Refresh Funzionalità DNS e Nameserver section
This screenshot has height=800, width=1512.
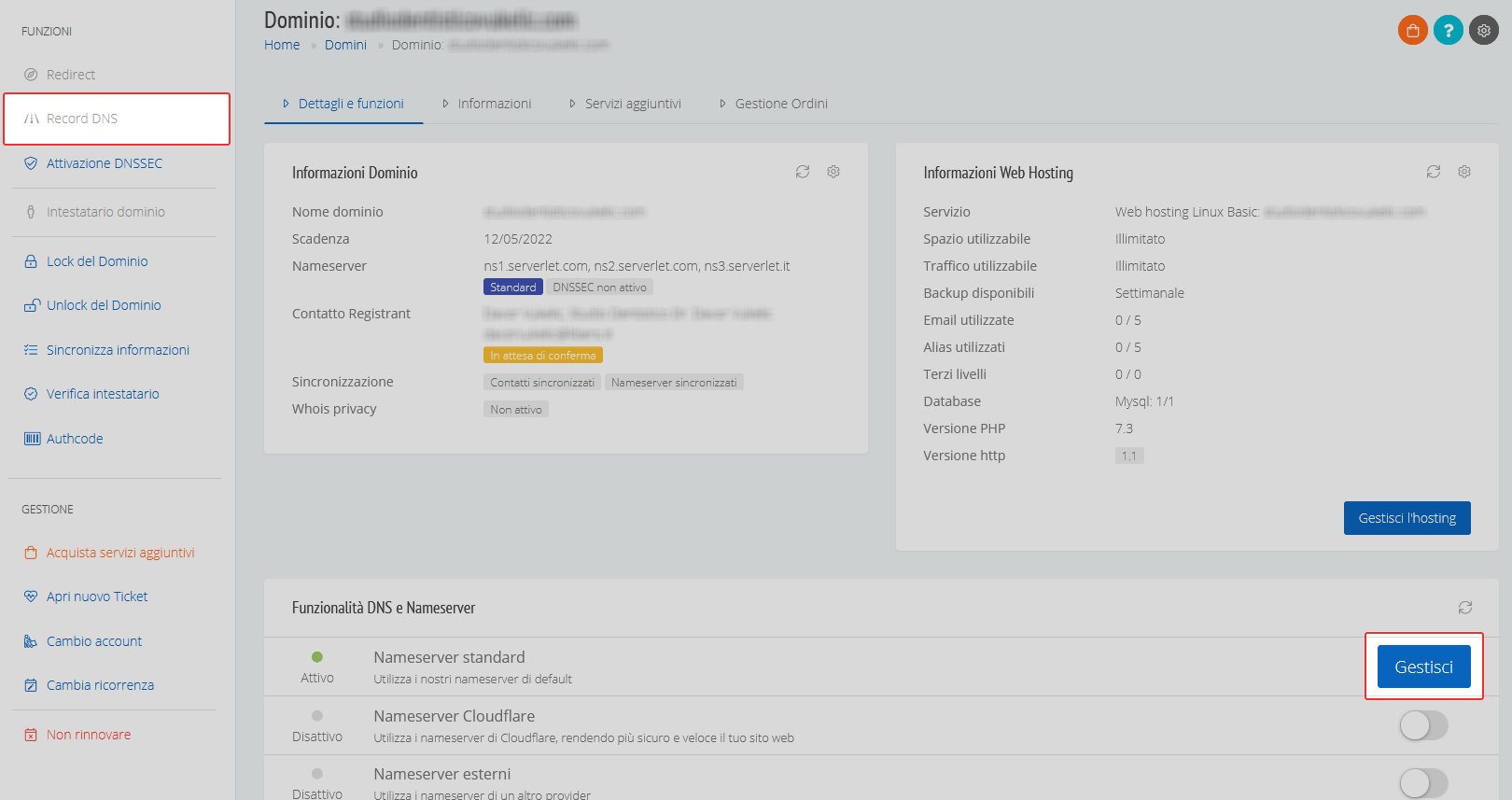pyautogui.click(x=1465, y=608)
